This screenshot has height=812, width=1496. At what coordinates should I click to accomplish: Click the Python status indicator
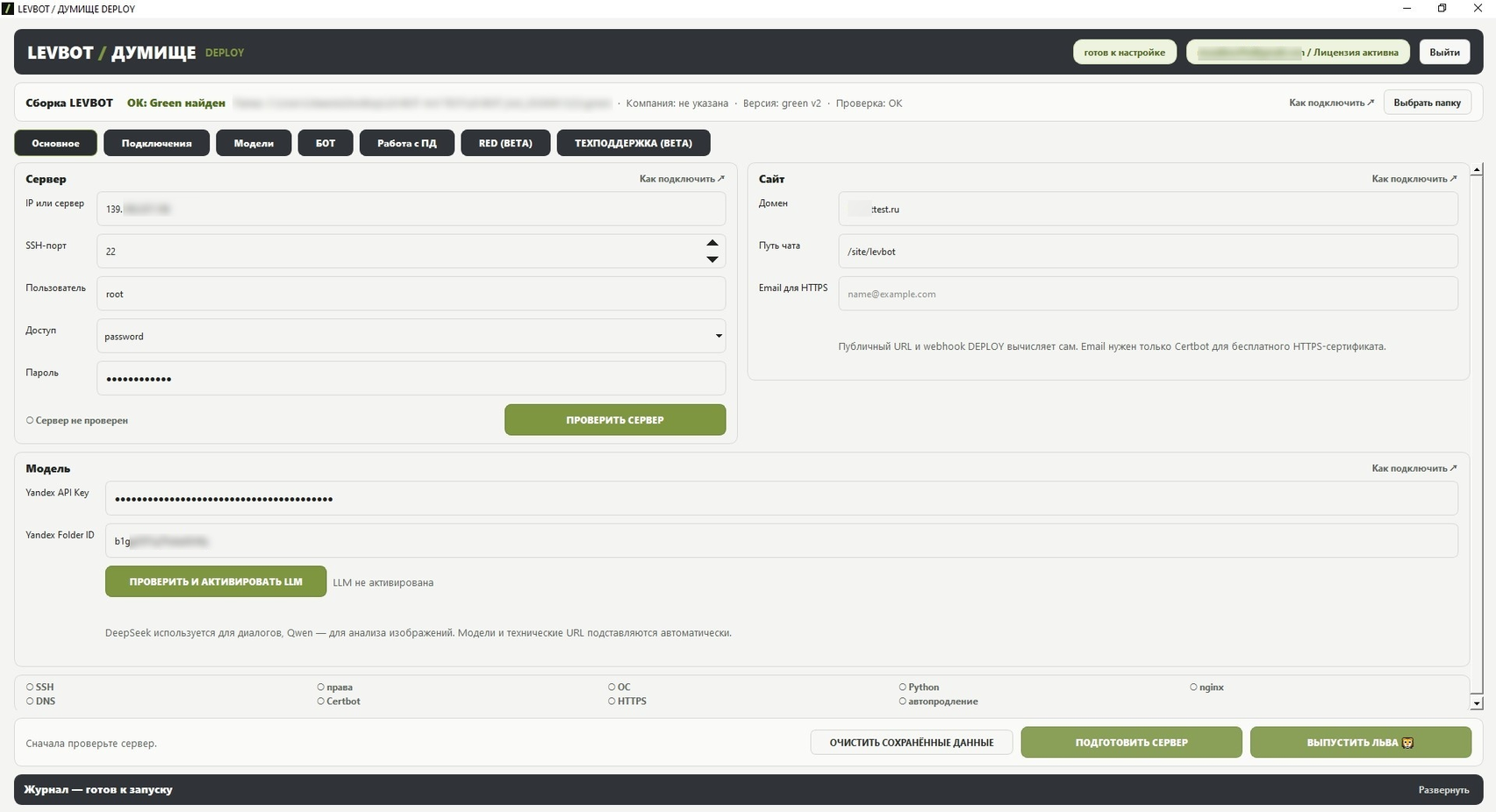919,687
